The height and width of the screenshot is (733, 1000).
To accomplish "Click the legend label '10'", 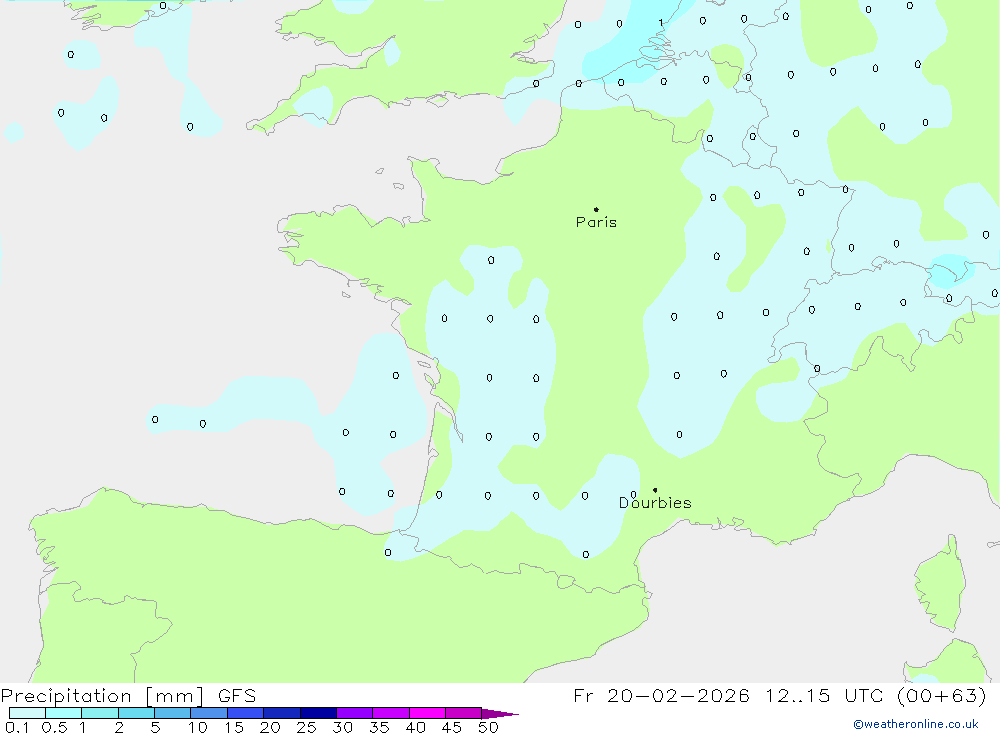I will 198,727.
